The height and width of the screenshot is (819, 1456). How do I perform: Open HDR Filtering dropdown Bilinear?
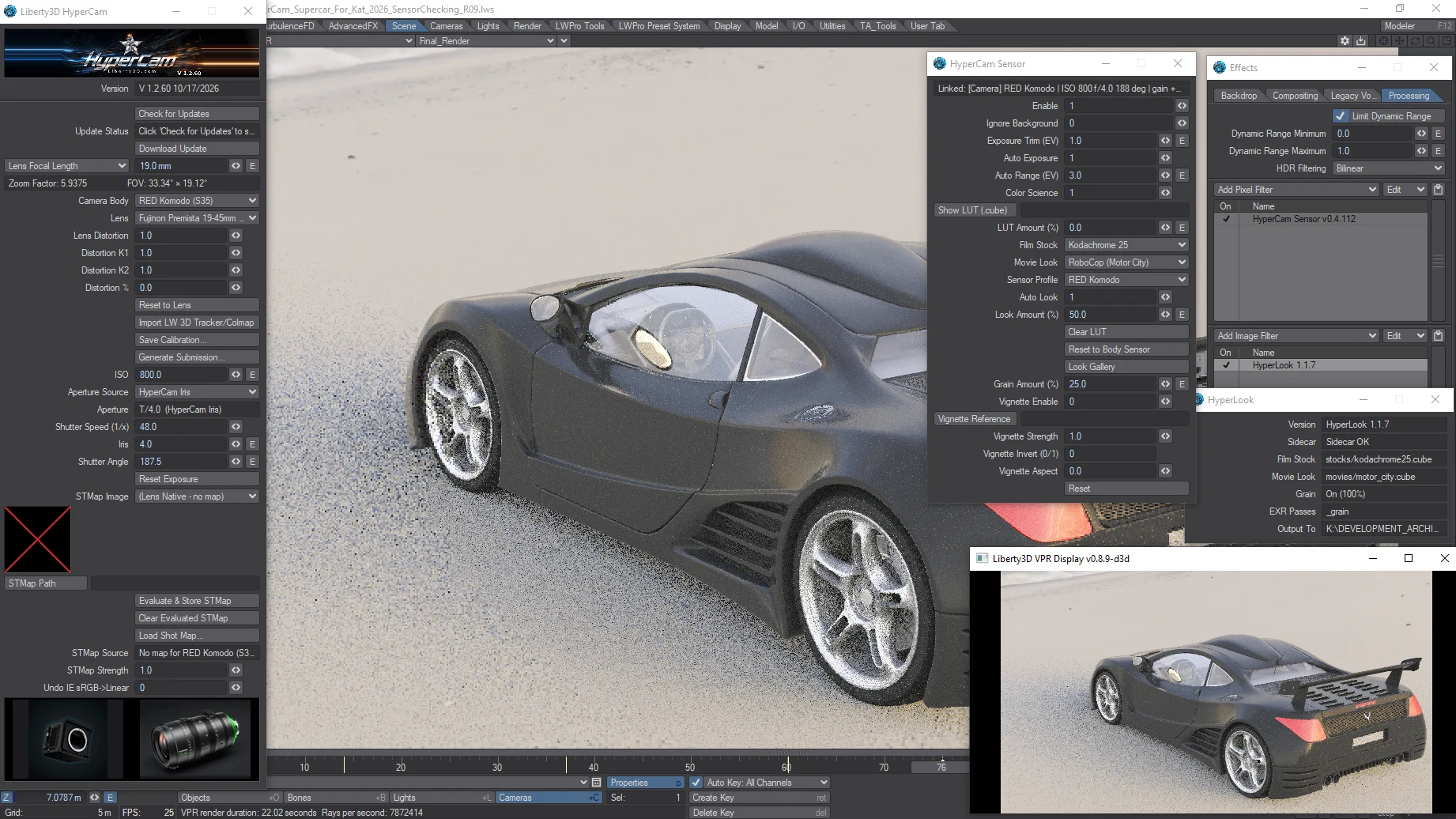point(1388,168)
